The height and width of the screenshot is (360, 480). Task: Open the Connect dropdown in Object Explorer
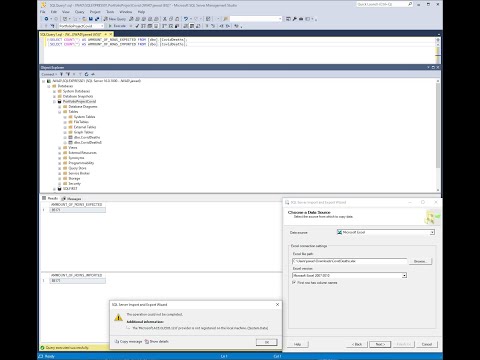click(49, 74)
